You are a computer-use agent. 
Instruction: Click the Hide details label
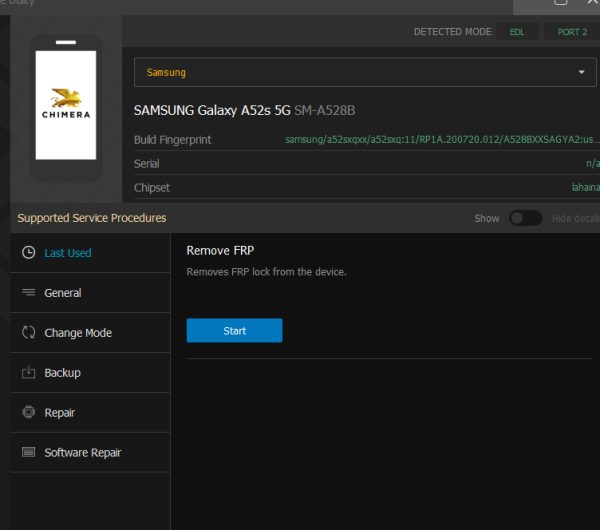coord(576,219)
